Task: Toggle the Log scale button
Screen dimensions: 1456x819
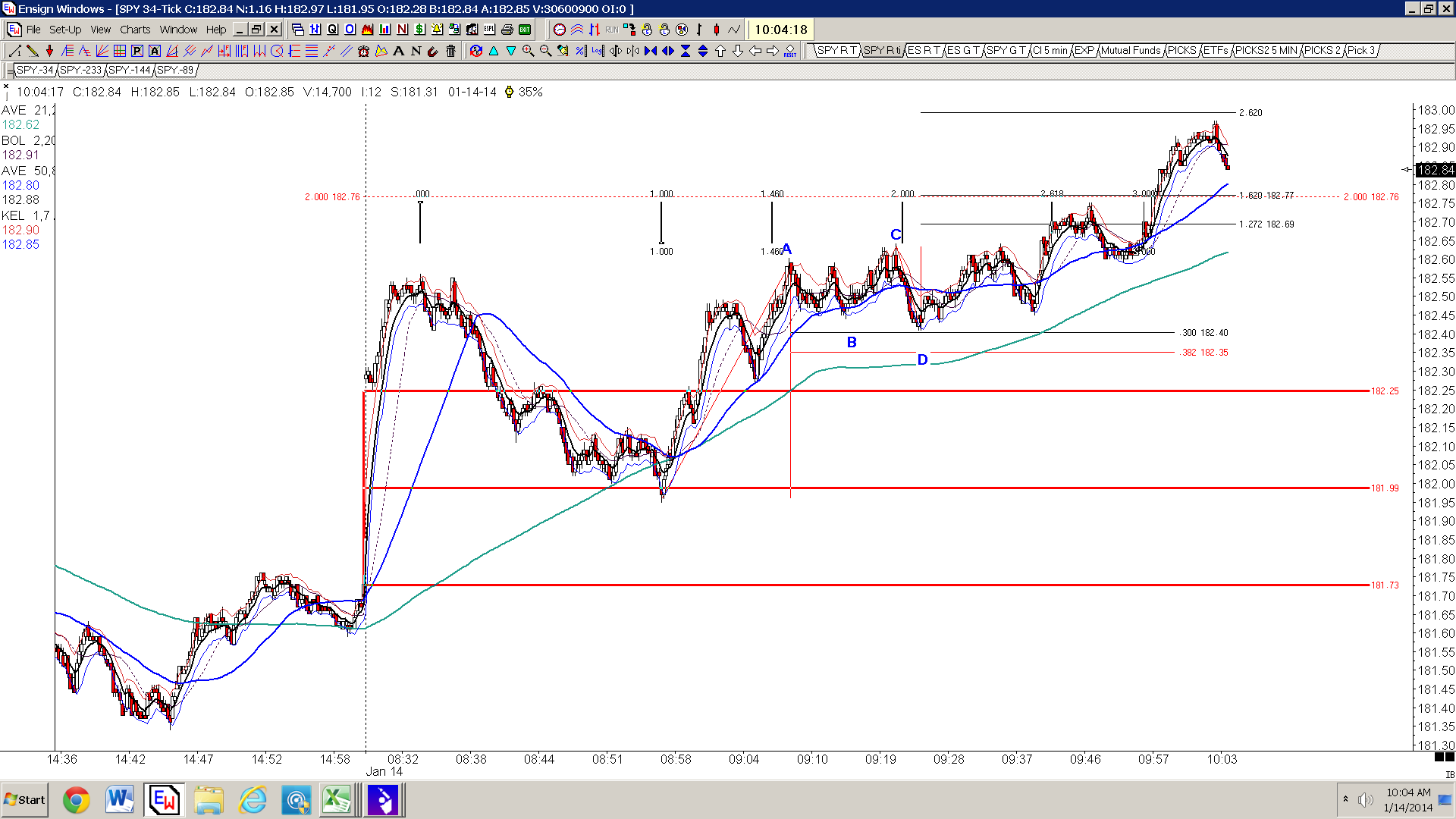Action: click(598, 51)
